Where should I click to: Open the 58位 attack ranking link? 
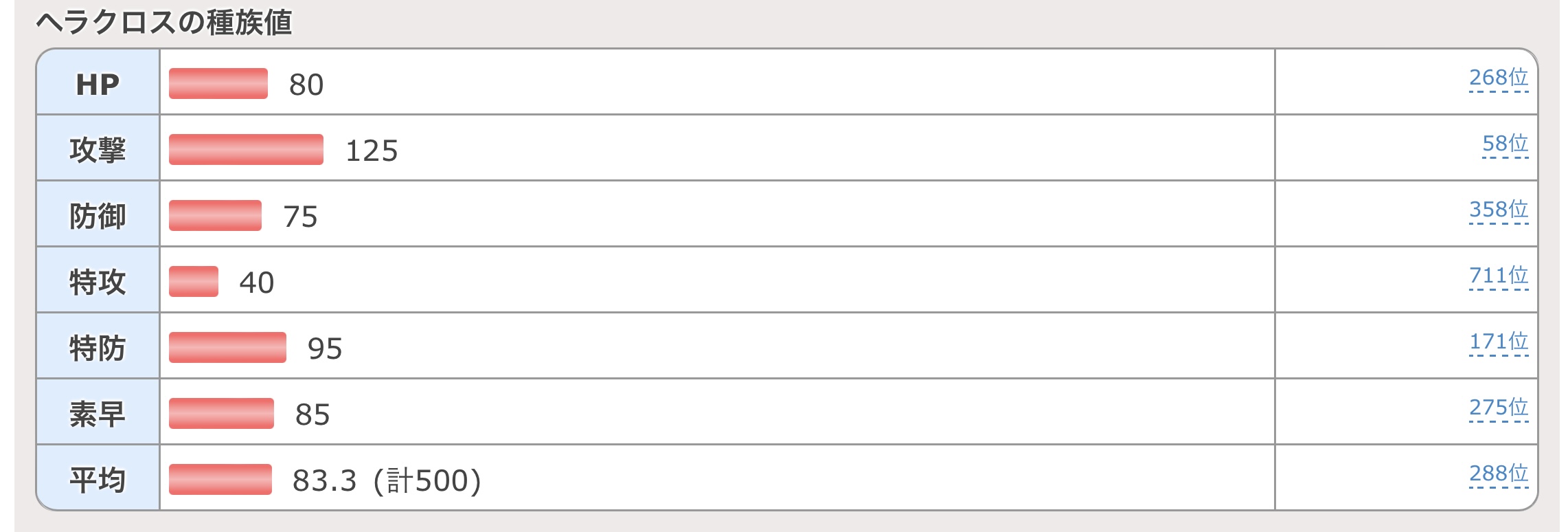click(1505, 144)
